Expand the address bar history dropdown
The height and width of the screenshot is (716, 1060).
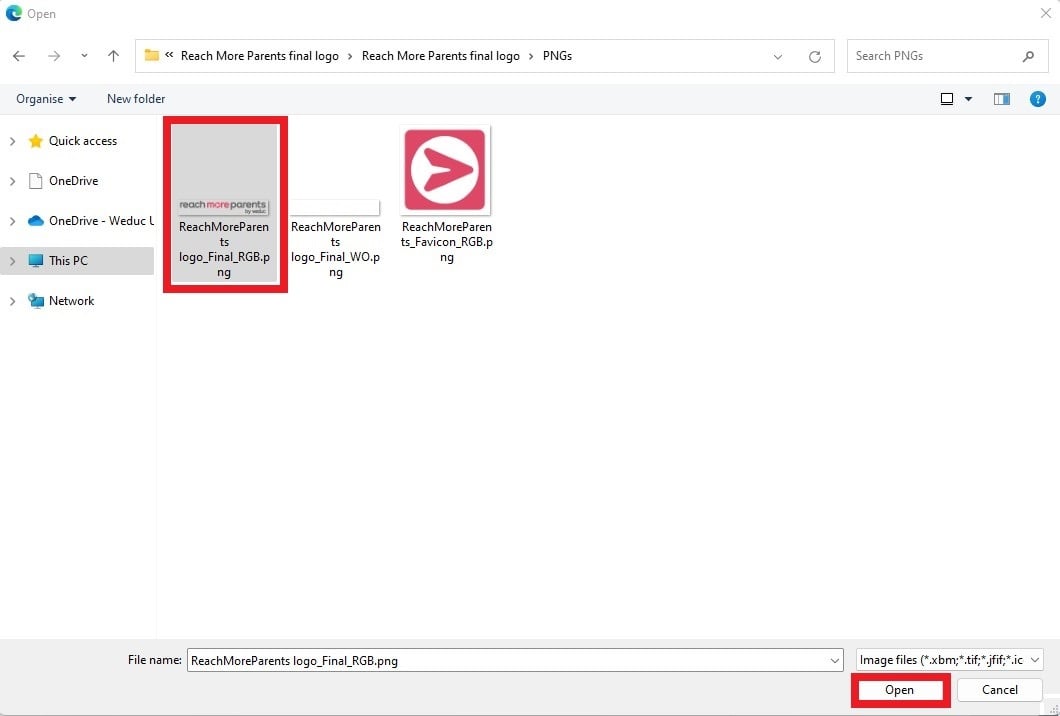coord(778,57)
